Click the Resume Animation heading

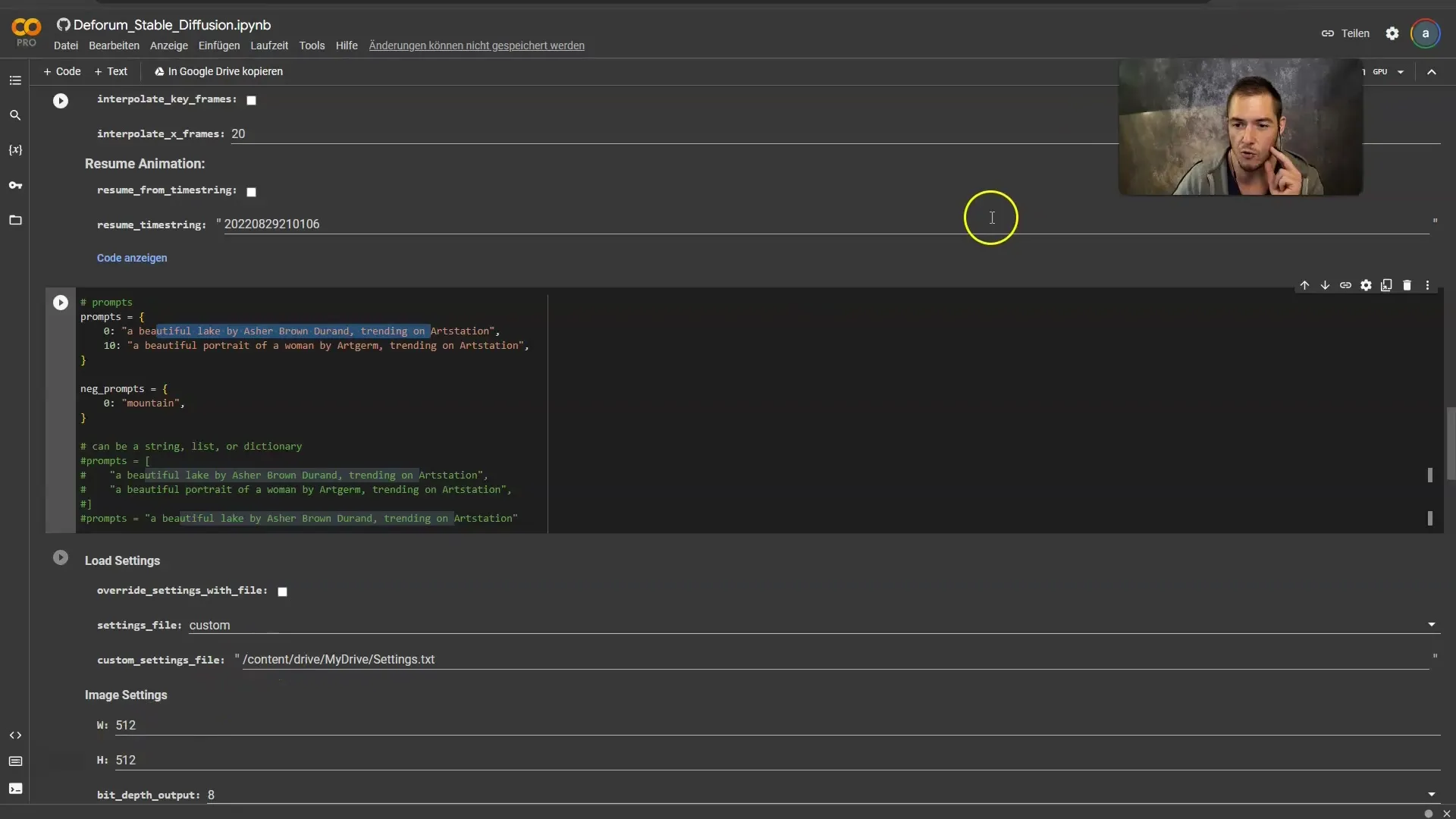pyautogui.click(x=145, y=164)
